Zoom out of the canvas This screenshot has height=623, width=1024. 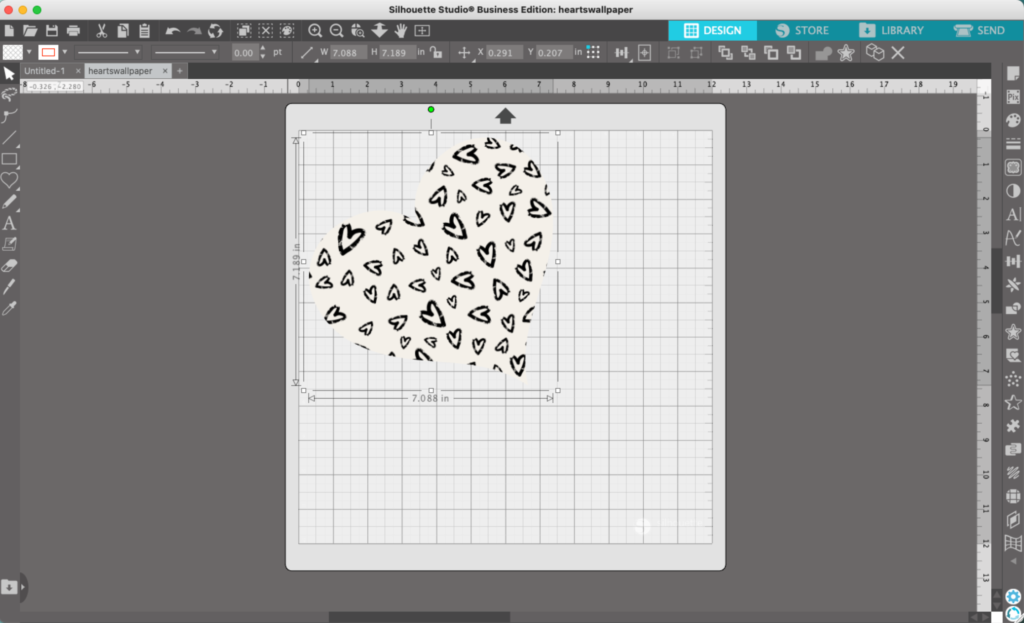point(336,31)
